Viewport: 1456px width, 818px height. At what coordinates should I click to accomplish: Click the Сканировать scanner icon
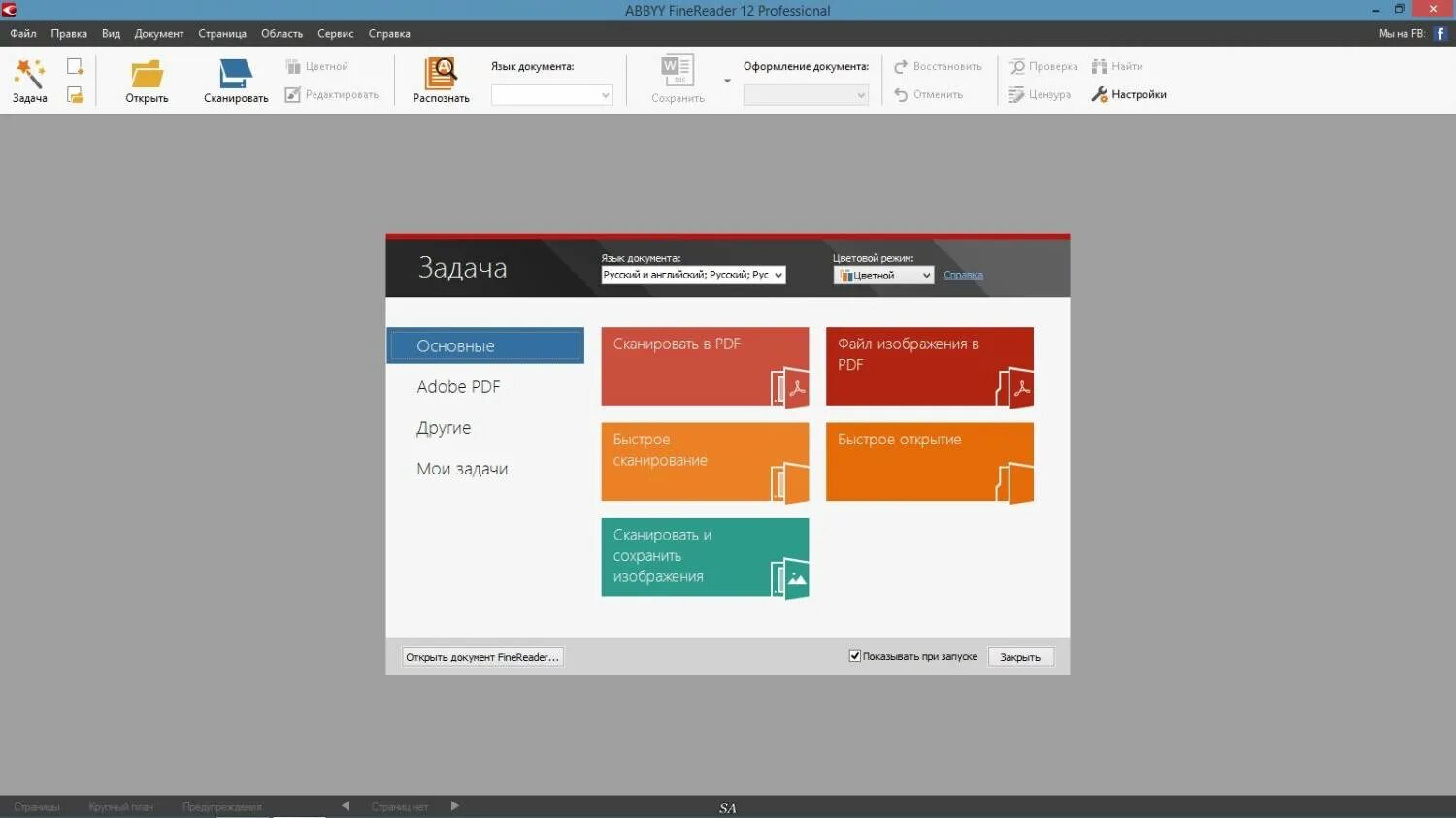(236, 74)
